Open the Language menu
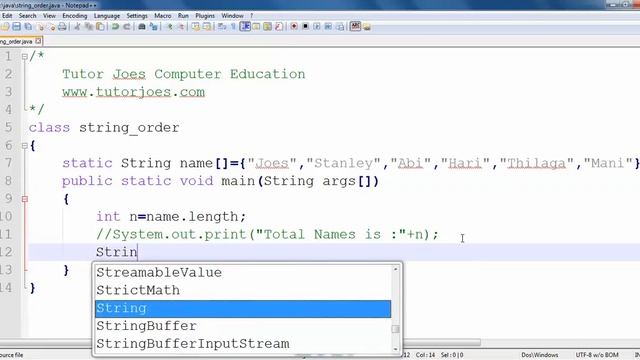The height and width of the screenshot is (360, 640). point(107,16)
